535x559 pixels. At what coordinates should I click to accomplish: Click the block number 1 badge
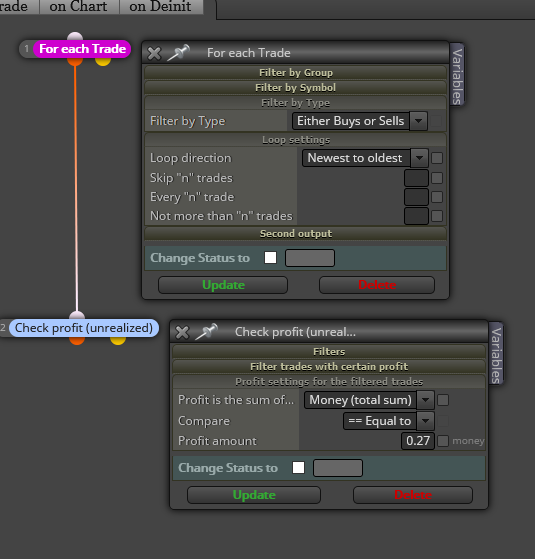[x=26, y=48]
